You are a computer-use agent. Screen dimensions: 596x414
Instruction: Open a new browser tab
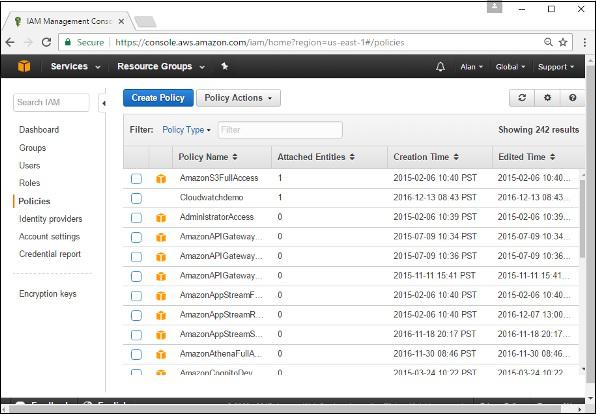146,22
